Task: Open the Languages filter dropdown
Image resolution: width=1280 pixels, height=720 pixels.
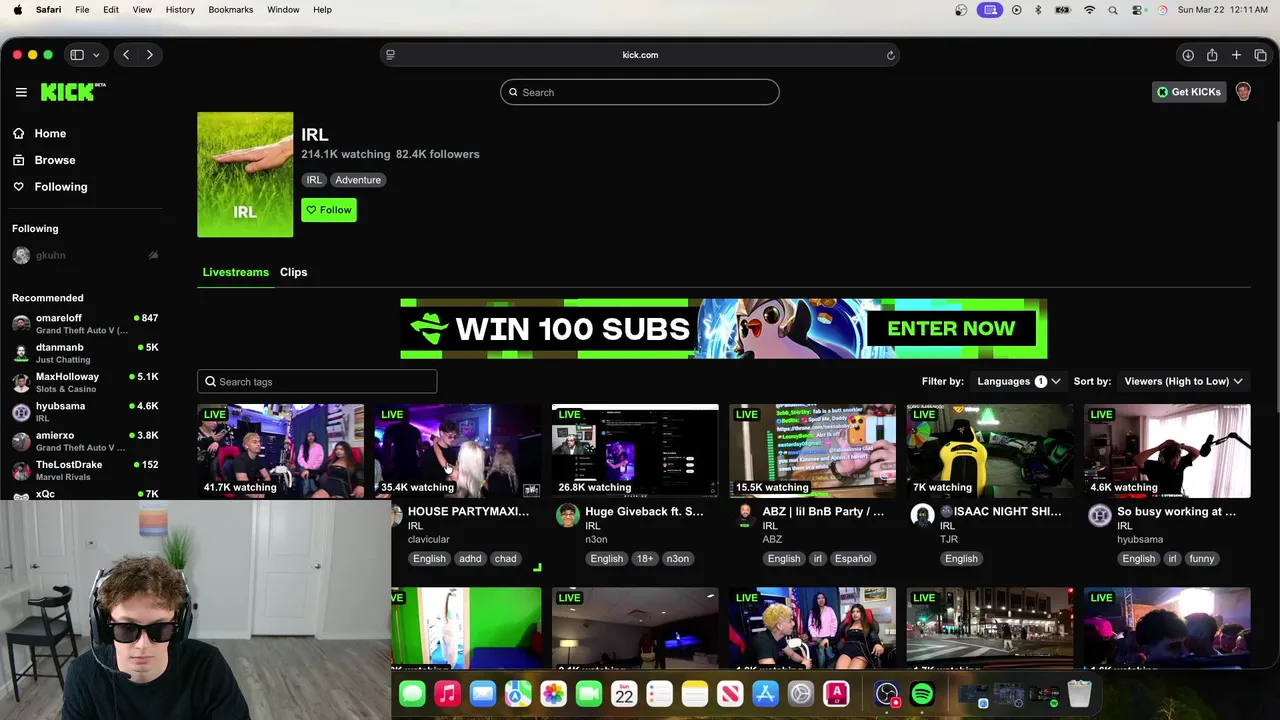Action: coord(1019,381)
